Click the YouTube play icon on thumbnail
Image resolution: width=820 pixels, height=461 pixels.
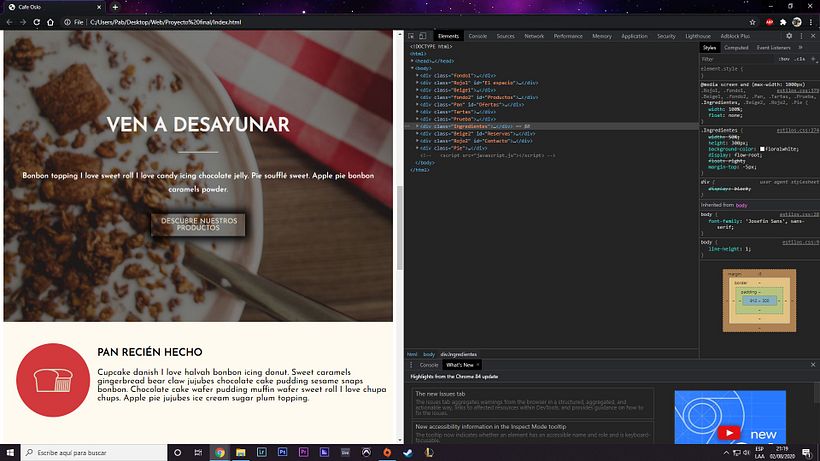(729, 433)
